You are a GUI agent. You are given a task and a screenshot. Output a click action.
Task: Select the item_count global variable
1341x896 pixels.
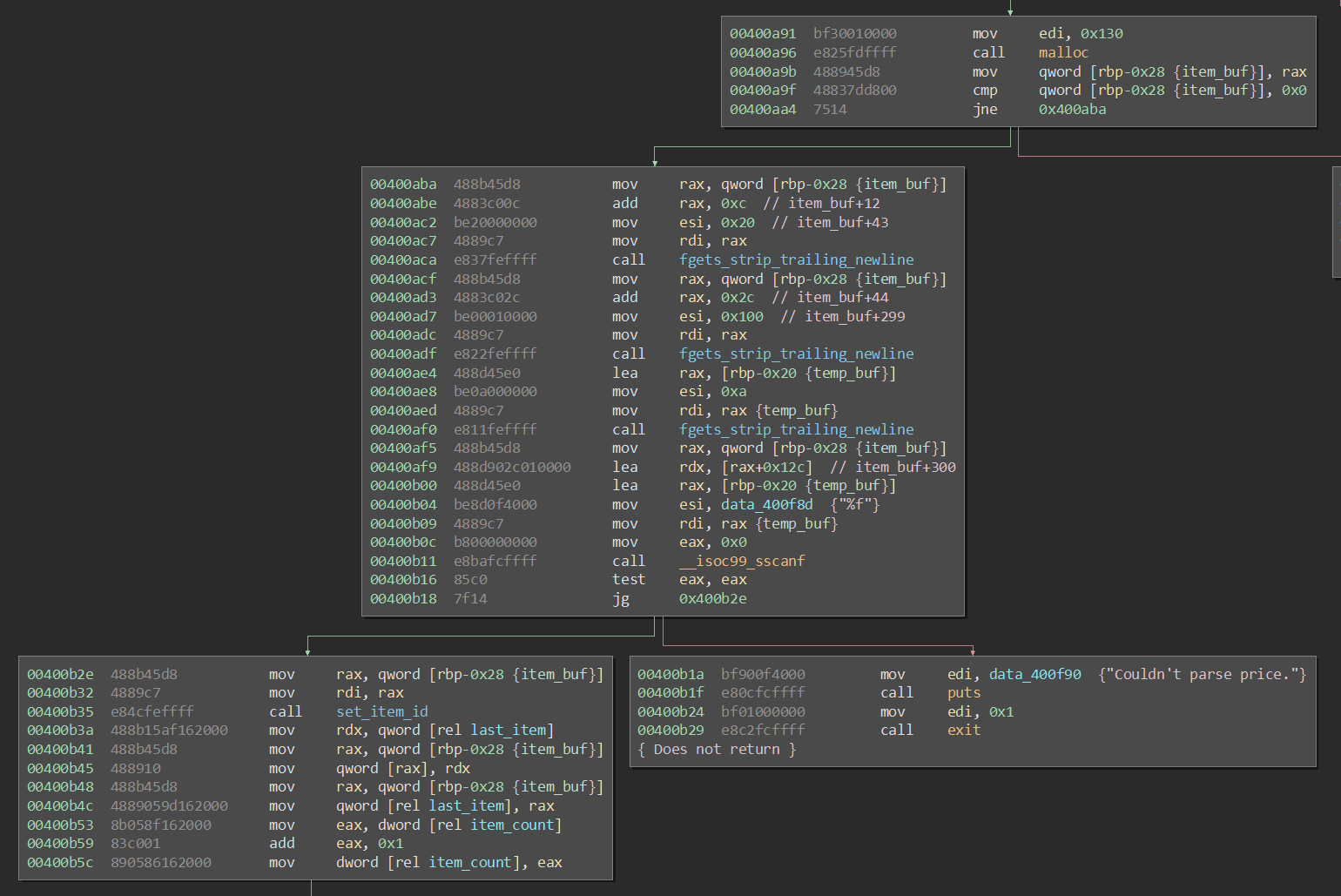[x=514, y=825]
